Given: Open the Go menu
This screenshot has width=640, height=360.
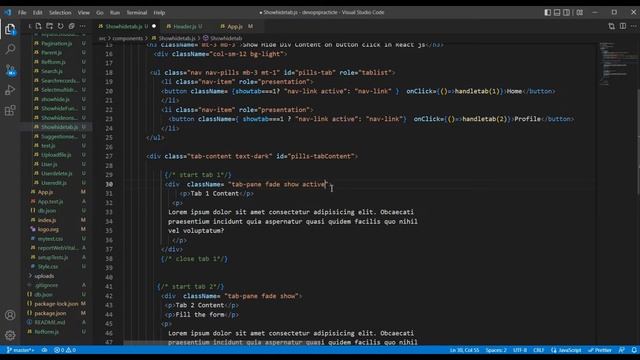Looking at the screenshot, I should coord(100,13).
